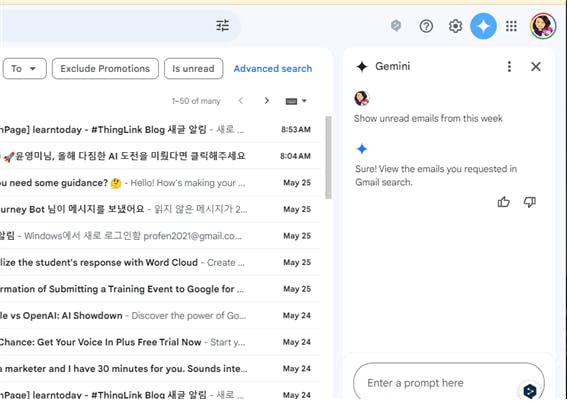
Task: Click the 'Show unread emails from this week' prompt
Action: tap(428, 118)
